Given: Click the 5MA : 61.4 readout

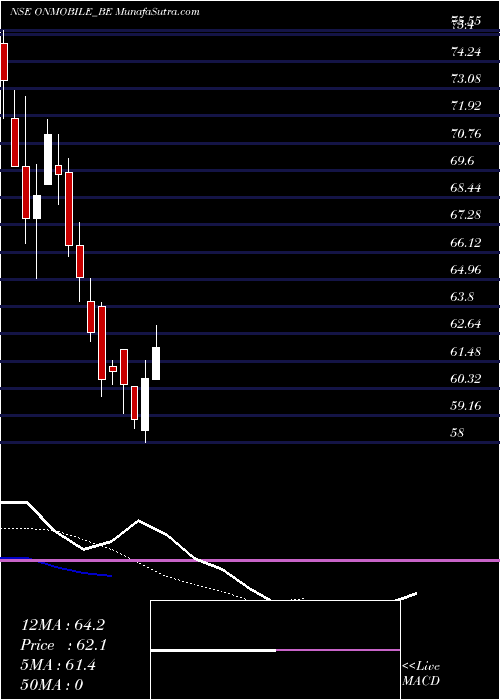Looking at the screenshot, I should pos(58,665).
